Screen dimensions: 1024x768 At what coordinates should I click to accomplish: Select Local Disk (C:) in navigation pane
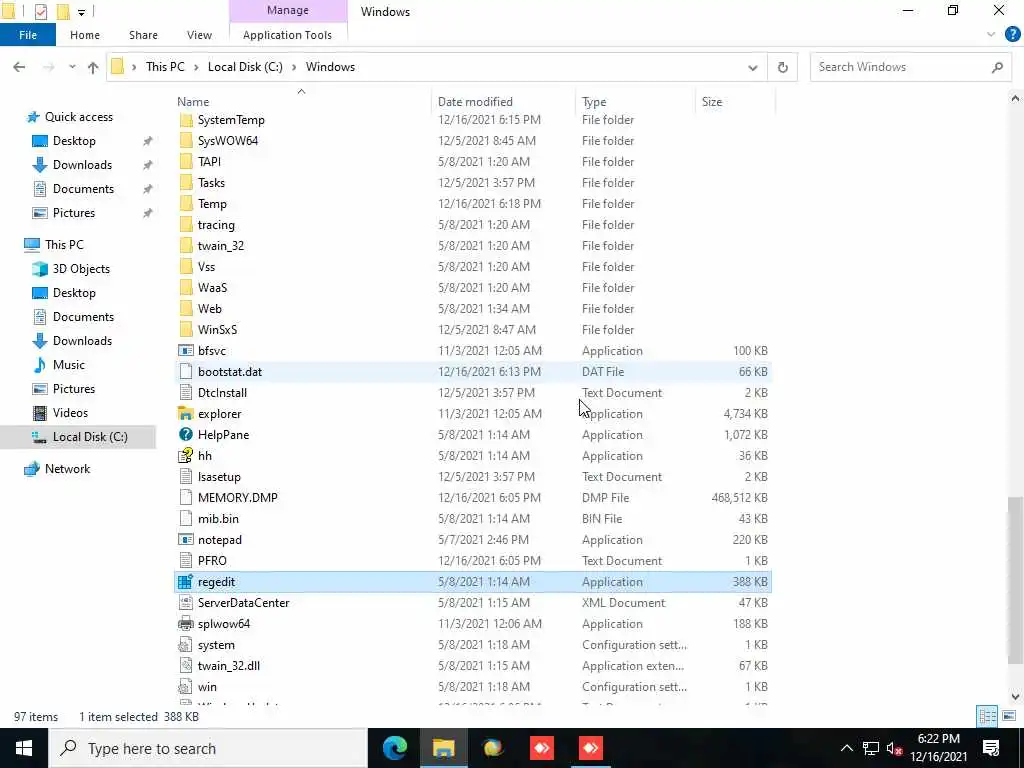coord(90,437)
